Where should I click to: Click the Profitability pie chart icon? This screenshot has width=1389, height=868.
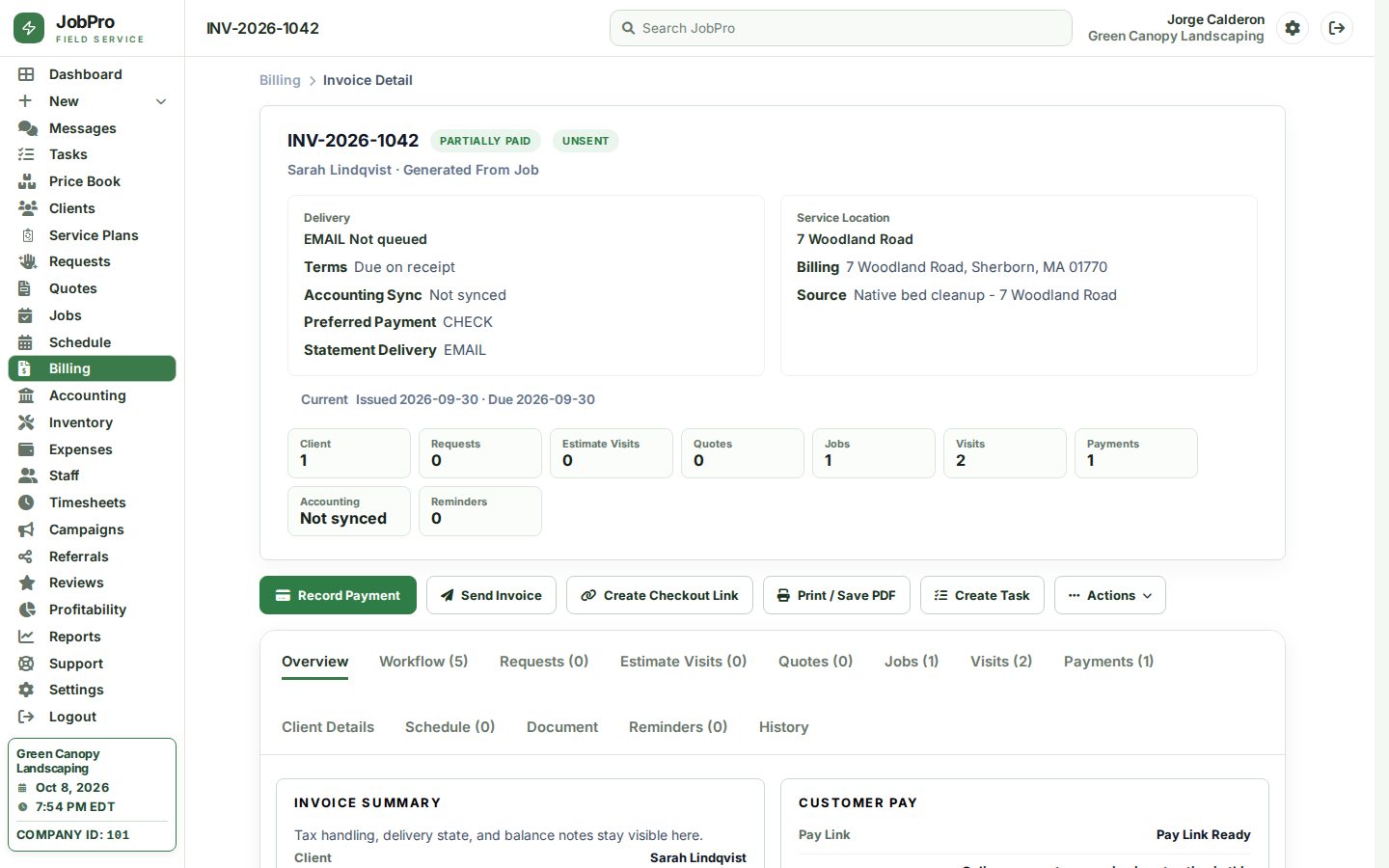pos(27,610)
